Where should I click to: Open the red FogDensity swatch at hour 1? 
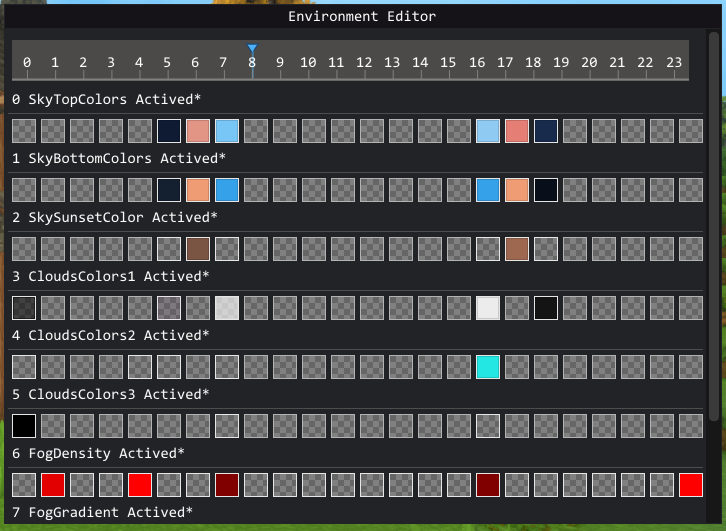pos(53,485)
